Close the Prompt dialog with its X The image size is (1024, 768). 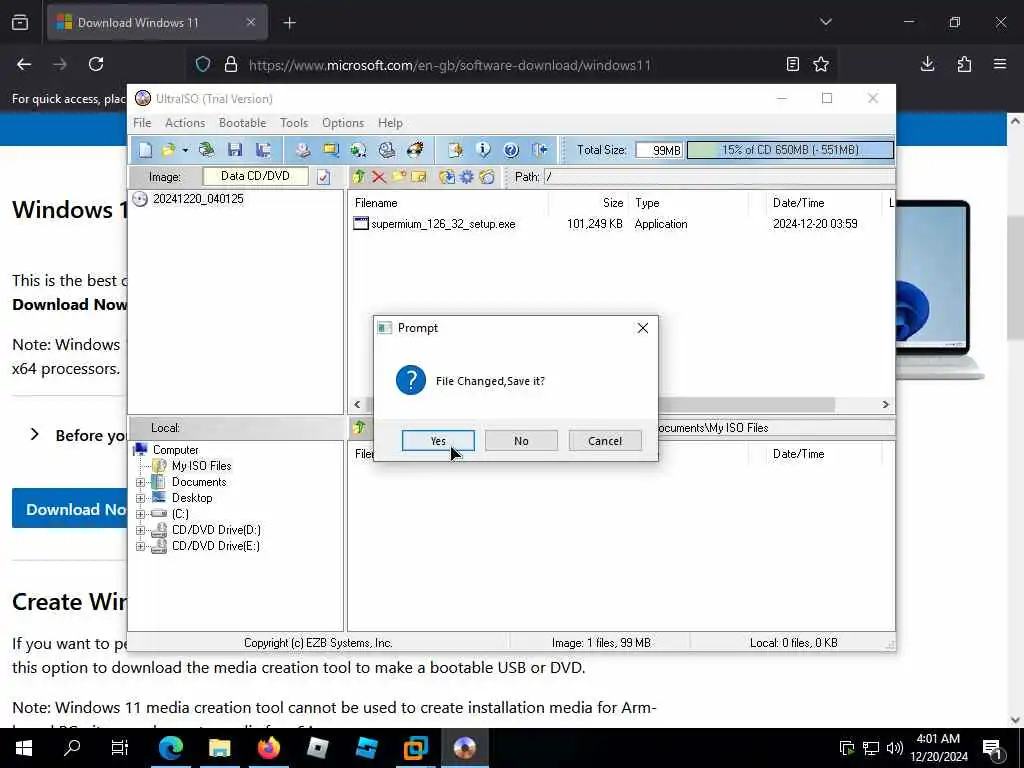pos(643,328)
